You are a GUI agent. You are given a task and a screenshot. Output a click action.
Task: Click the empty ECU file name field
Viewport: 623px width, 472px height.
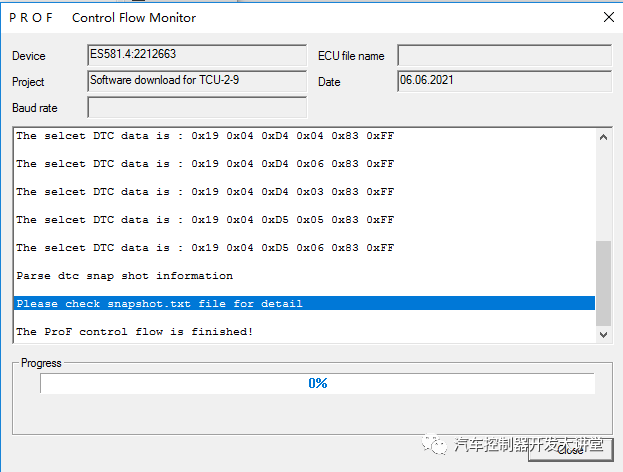[x=504, y=55]
